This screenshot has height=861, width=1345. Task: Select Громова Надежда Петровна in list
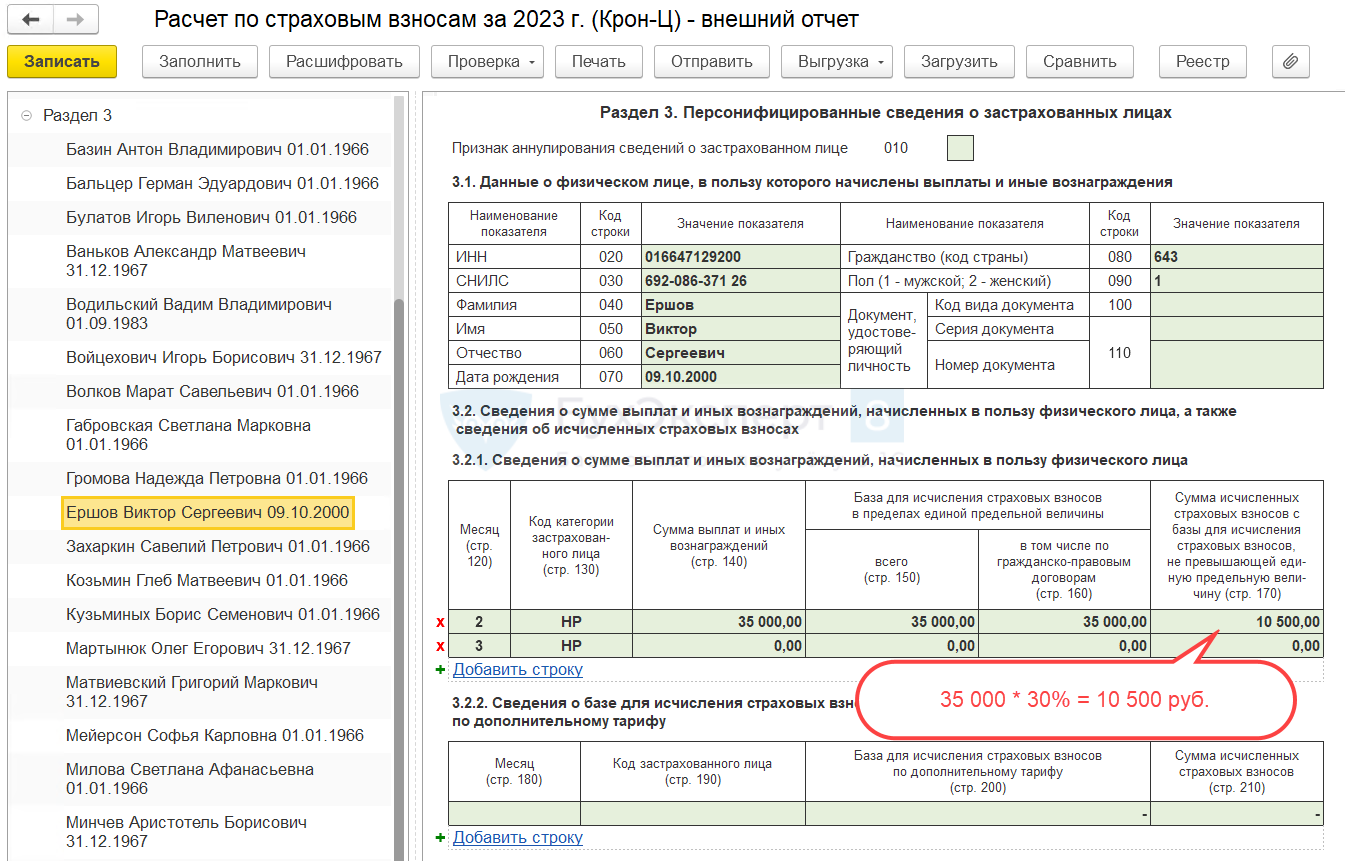(x=216, y=479)
